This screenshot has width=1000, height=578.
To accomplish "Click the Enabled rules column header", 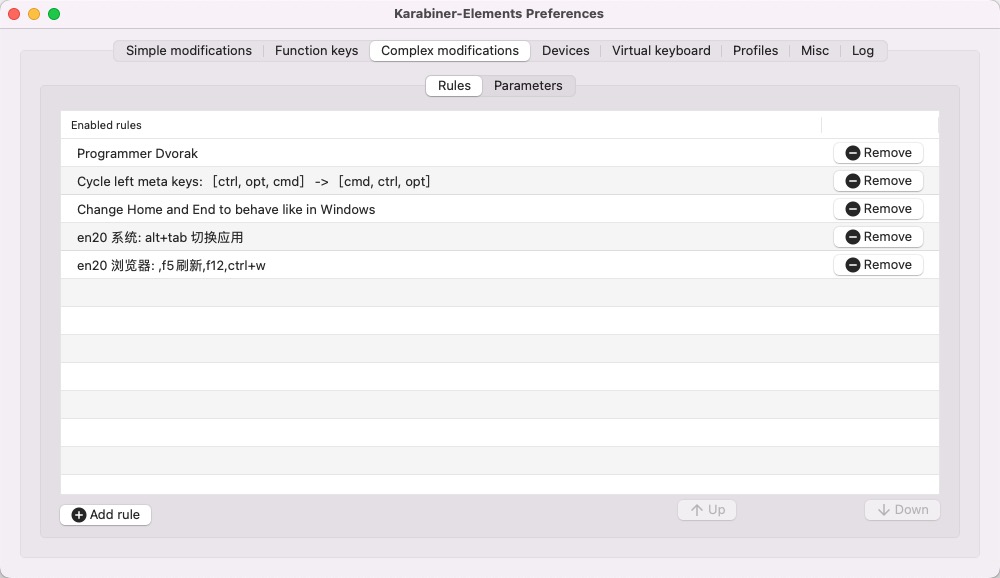I will (441, 125).
